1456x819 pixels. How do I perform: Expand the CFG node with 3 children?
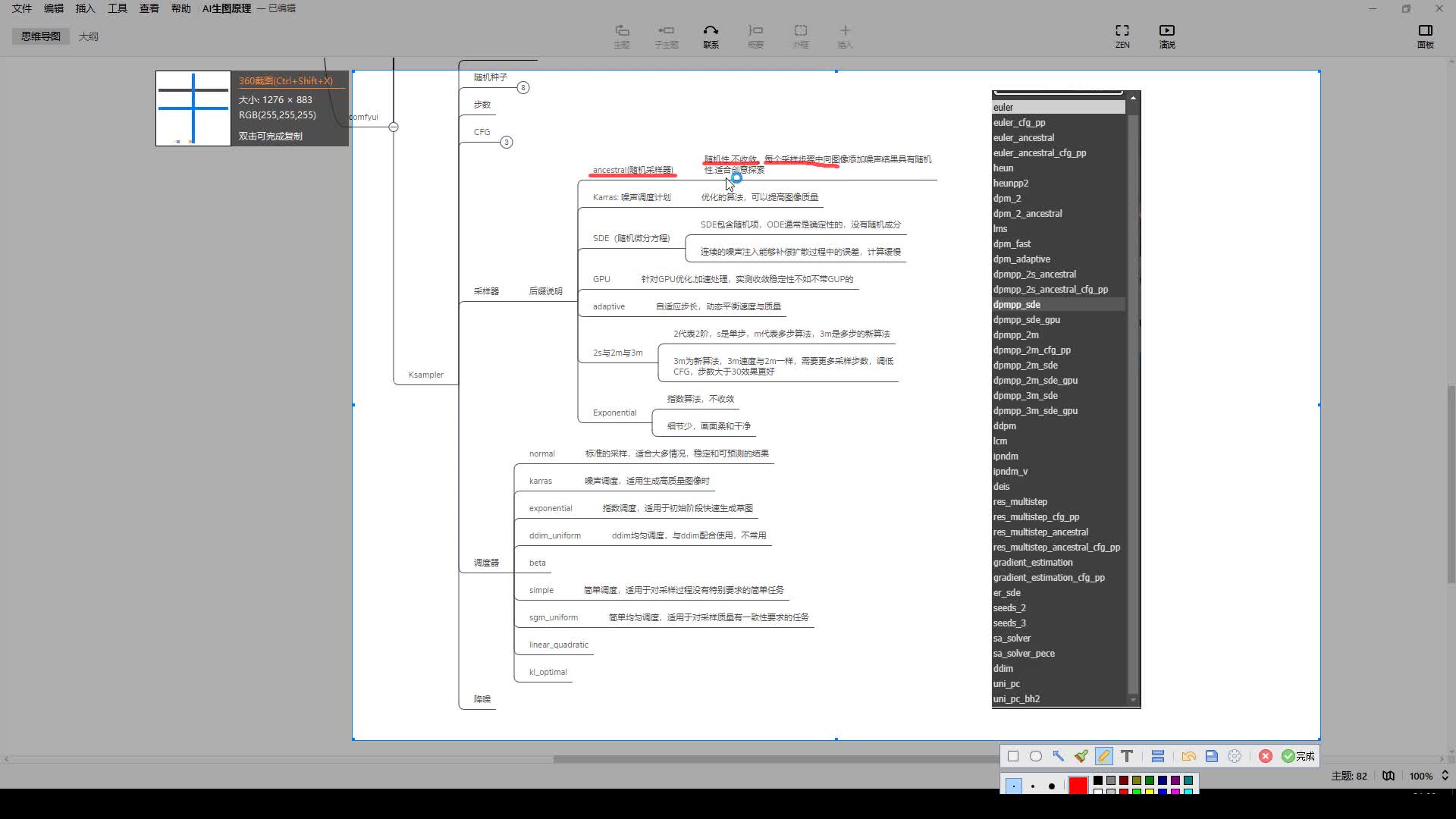(x=507, y=142)
